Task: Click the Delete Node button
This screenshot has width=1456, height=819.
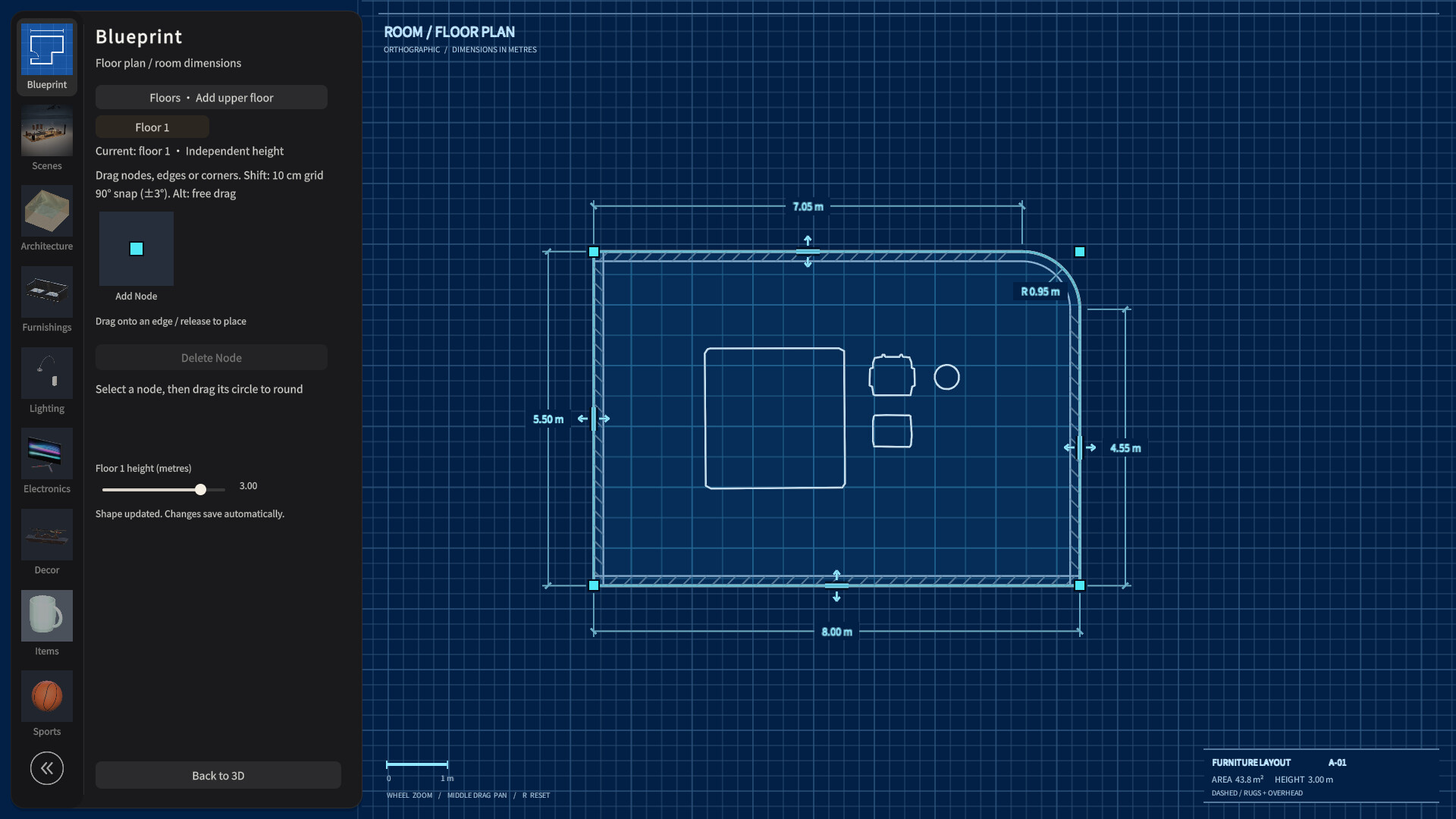Action: coord(212,358)
